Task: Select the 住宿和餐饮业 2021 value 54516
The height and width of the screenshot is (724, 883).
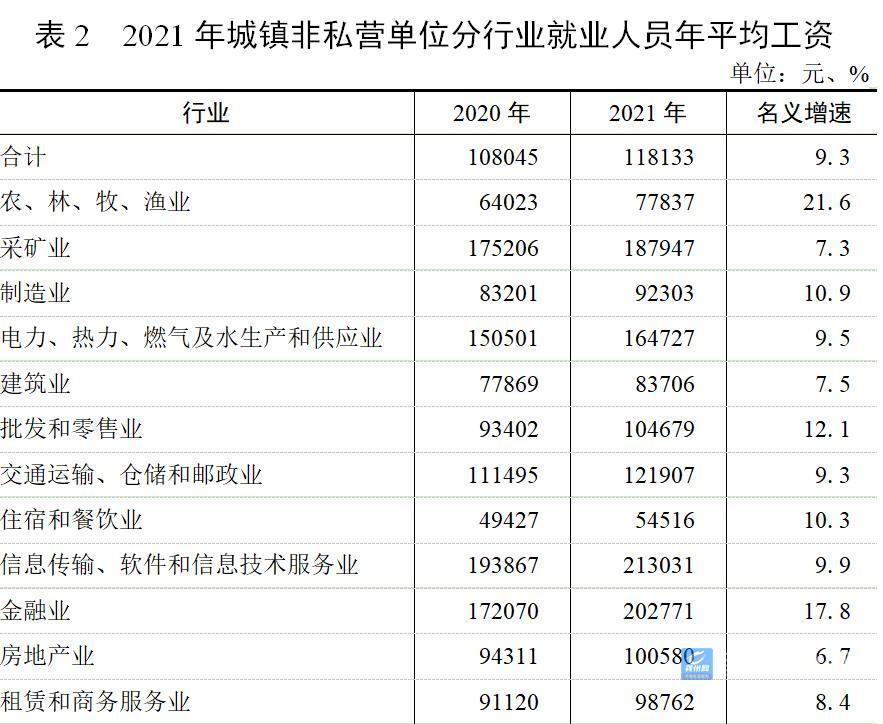Action: point(657,521)
